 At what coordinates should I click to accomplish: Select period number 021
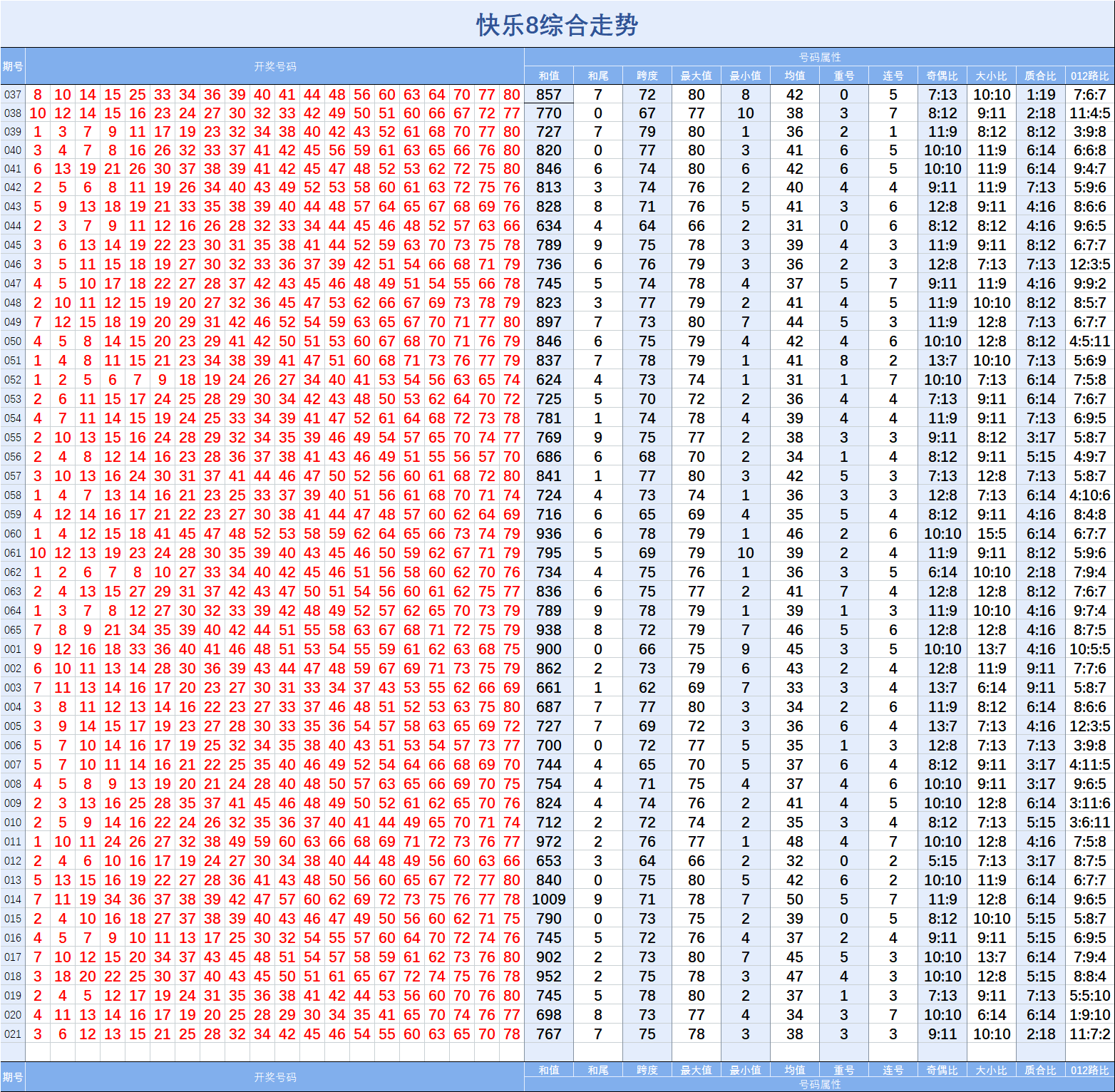[13, 1034]
